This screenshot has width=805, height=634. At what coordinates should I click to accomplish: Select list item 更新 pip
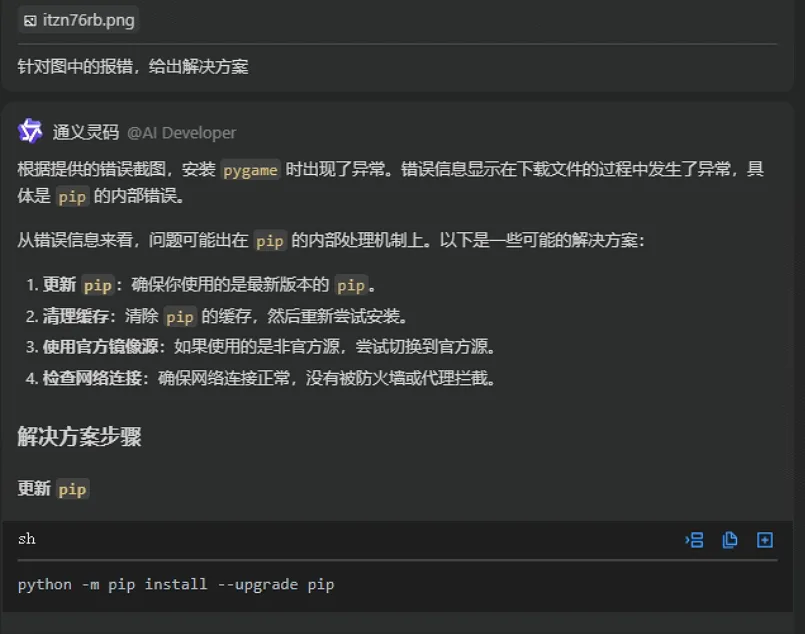[x=201, y=285]
